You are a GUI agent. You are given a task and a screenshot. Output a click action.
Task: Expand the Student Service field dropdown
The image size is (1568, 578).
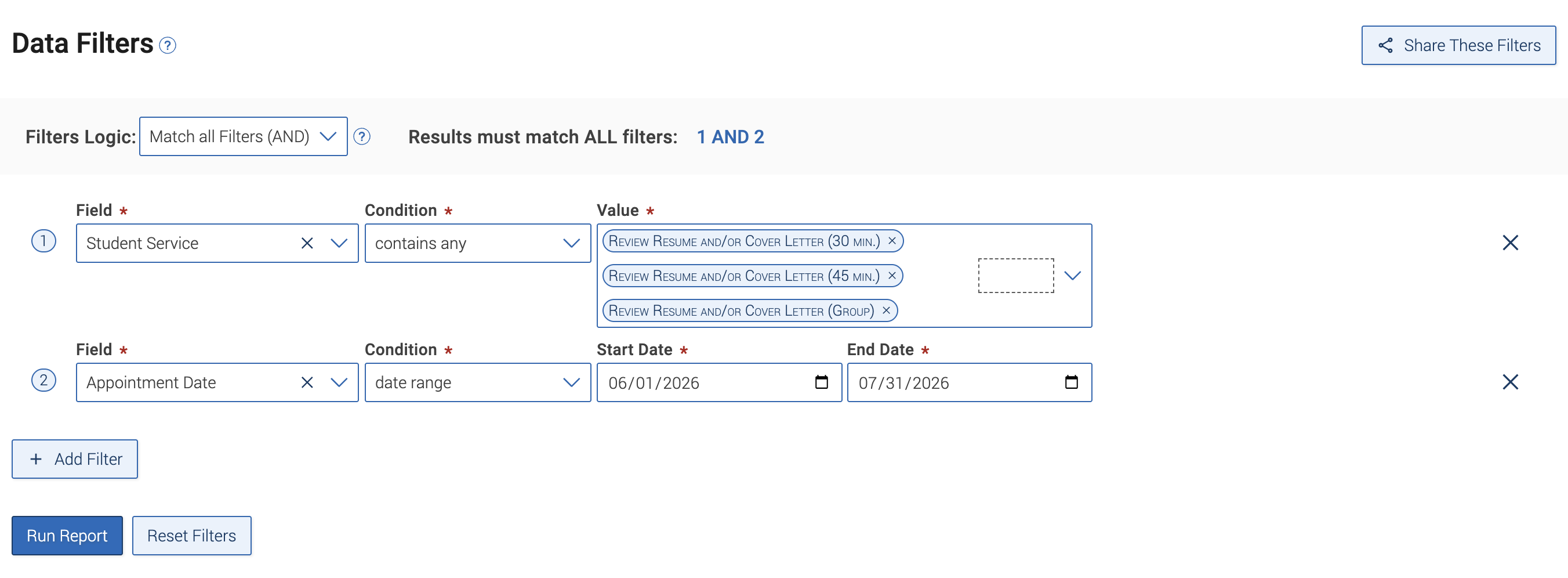339,244
